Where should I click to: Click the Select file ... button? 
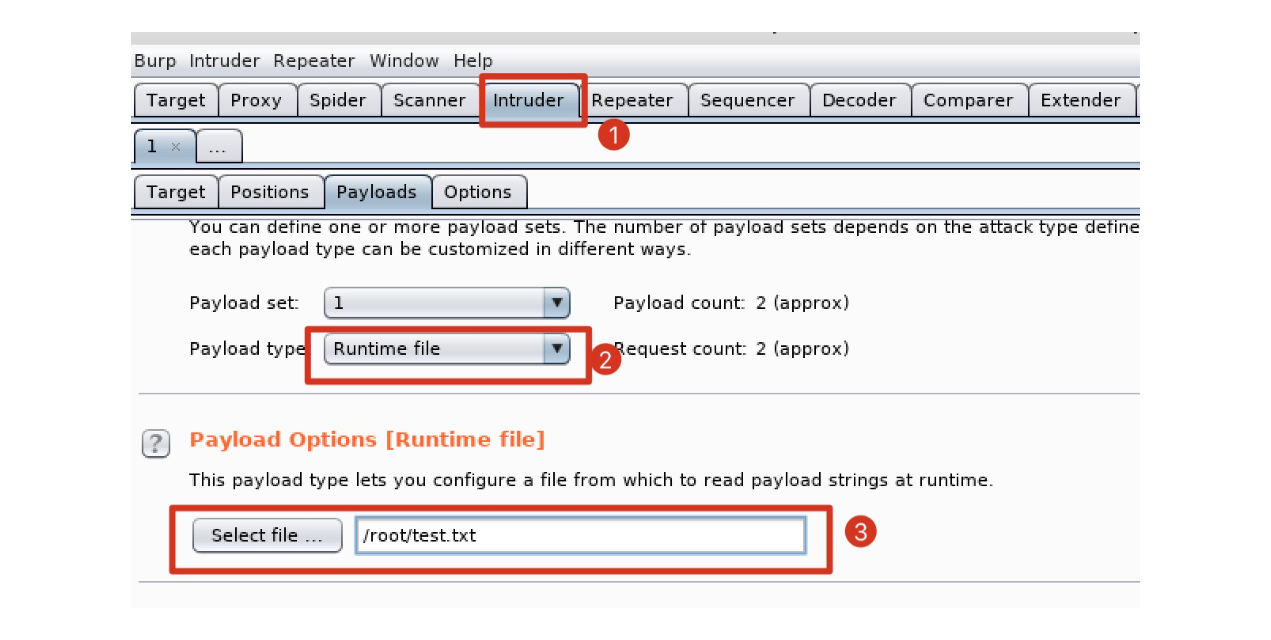[x=268, y=535]
